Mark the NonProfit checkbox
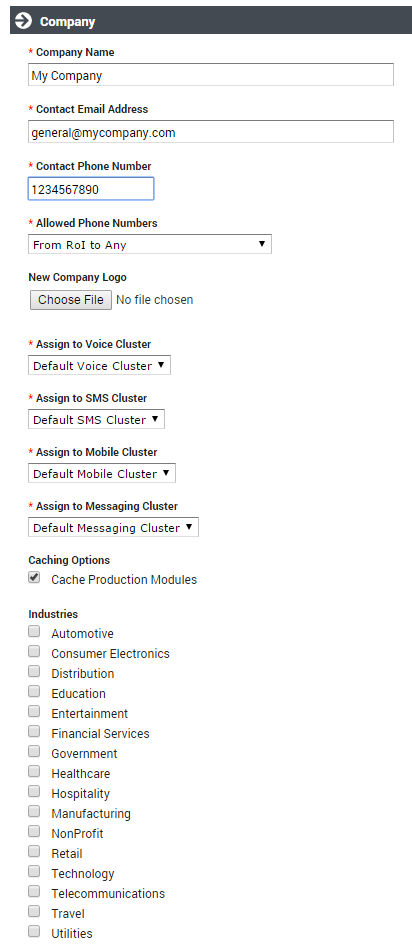 [34, 831]
